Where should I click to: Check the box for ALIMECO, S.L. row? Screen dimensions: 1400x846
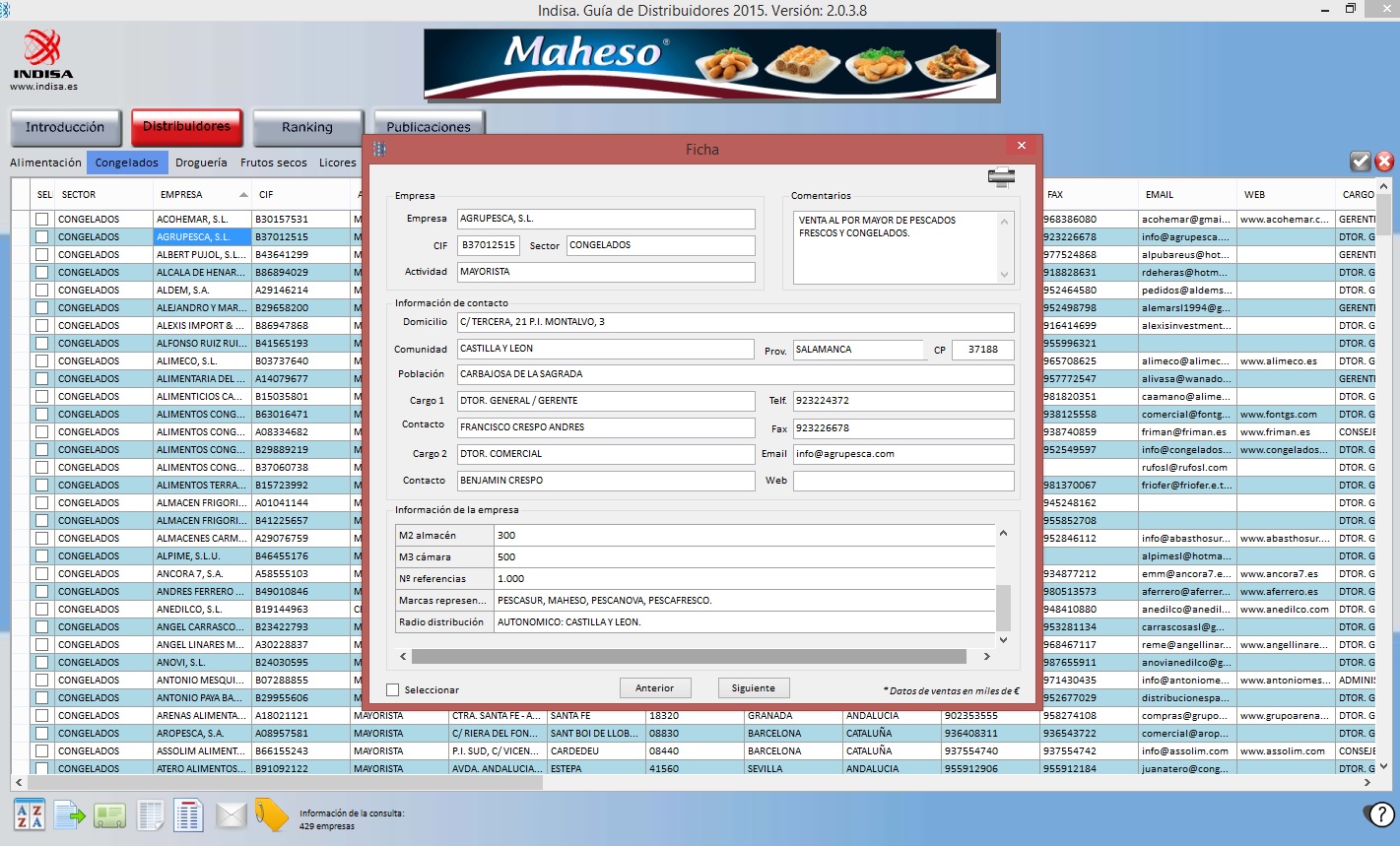[41, 360]
